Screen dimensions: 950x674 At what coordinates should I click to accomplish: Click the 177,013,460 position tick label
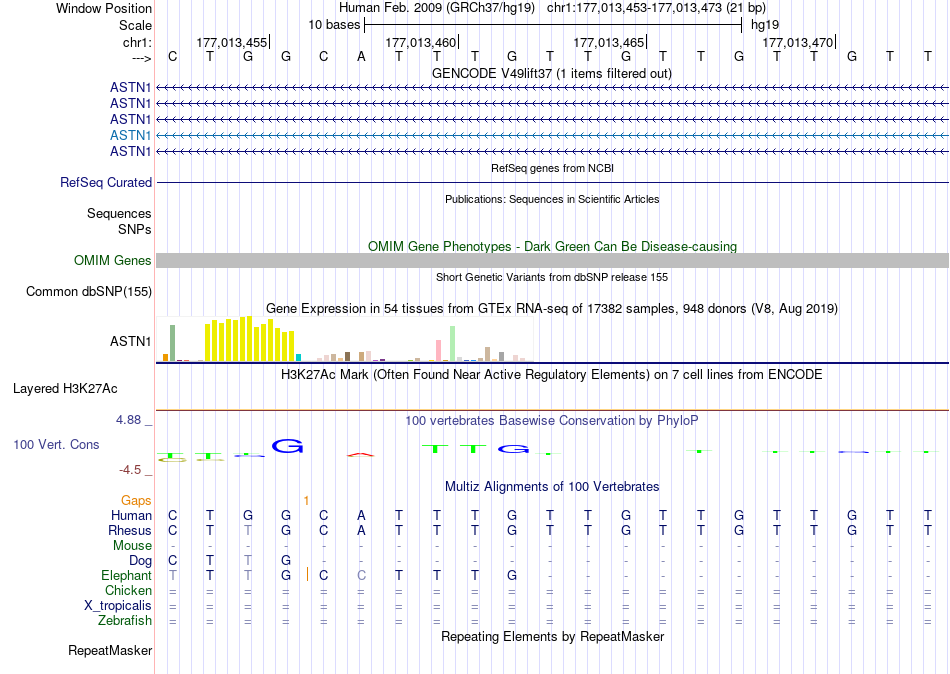(420, 42)
